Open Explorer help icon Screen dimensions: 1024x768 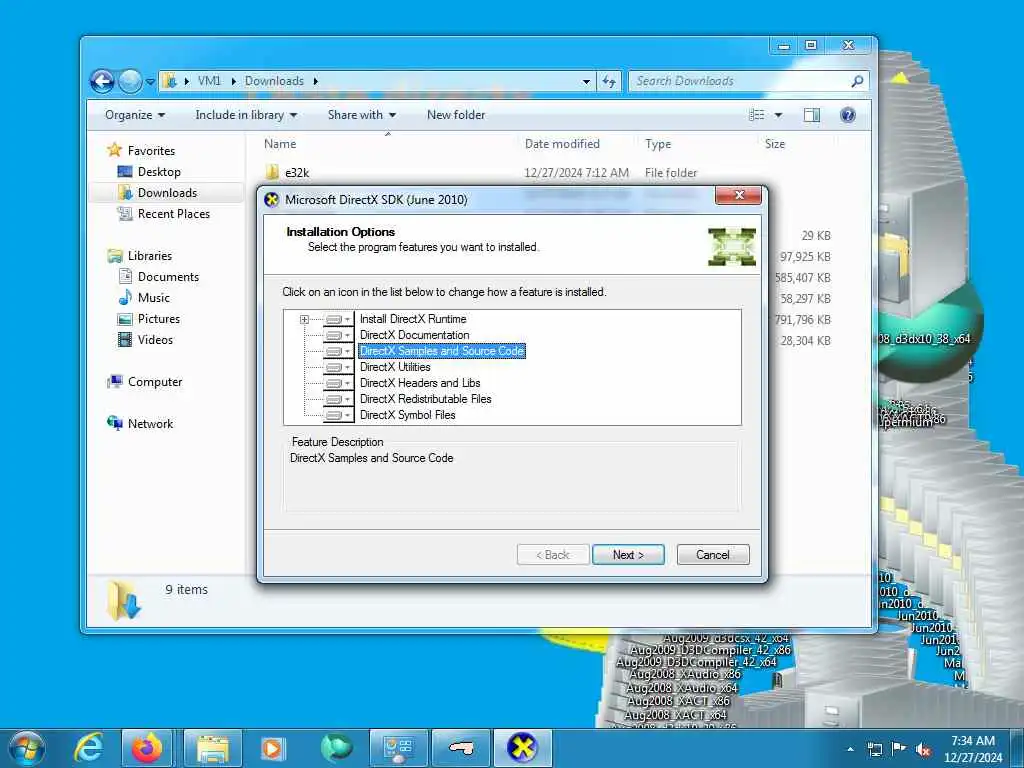point(848,115)
